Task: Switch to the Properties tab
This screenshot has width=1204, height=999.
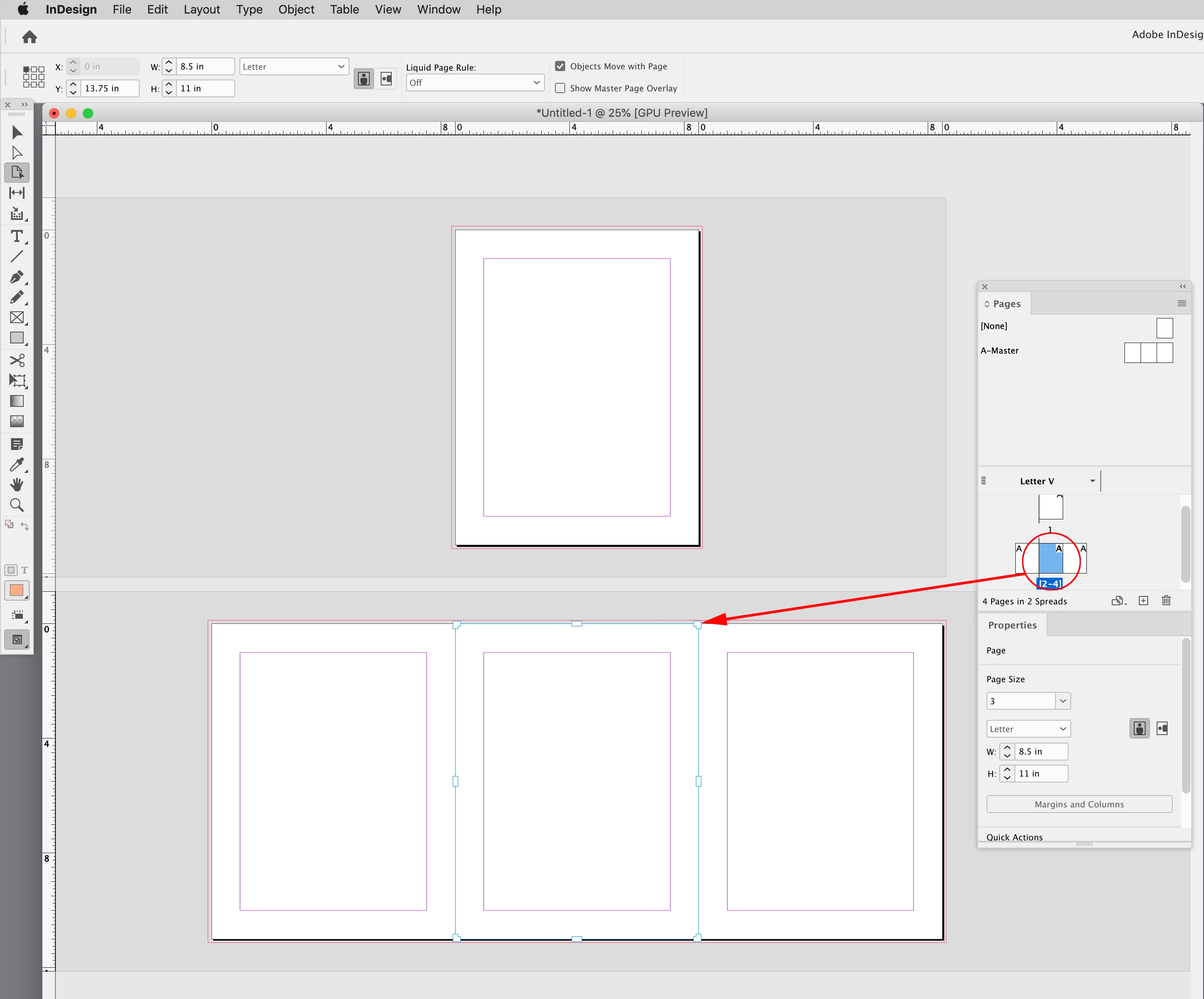Action: point(1012,625)
